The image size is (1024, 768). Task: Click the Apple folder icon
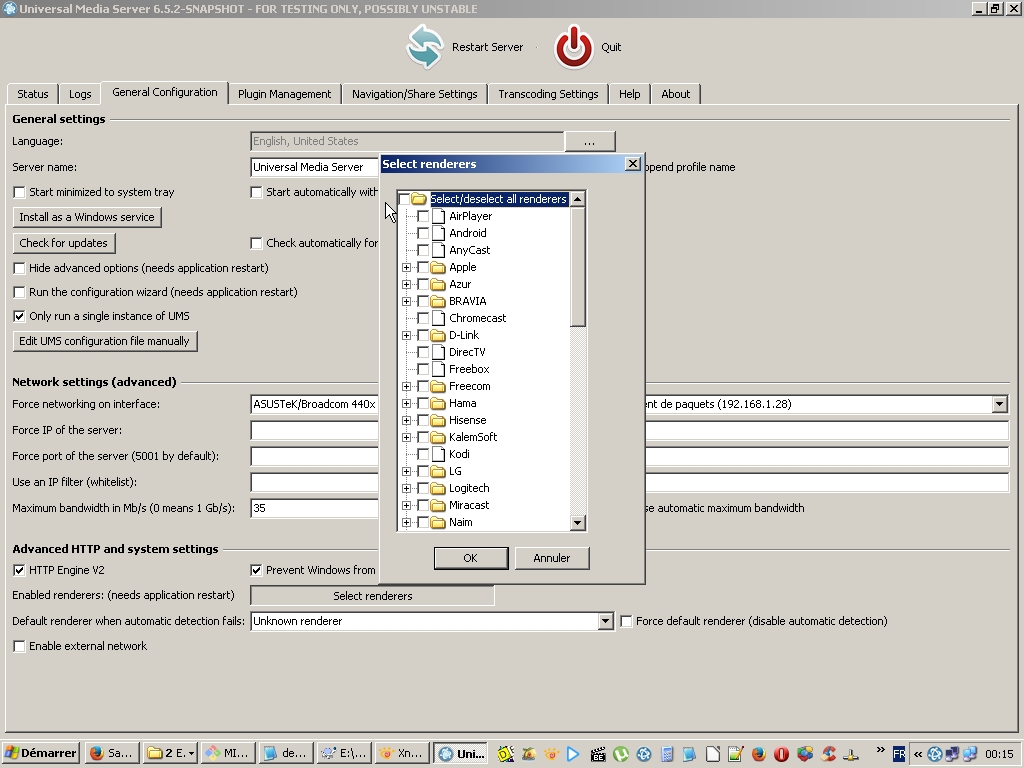[x=438, y=267]
